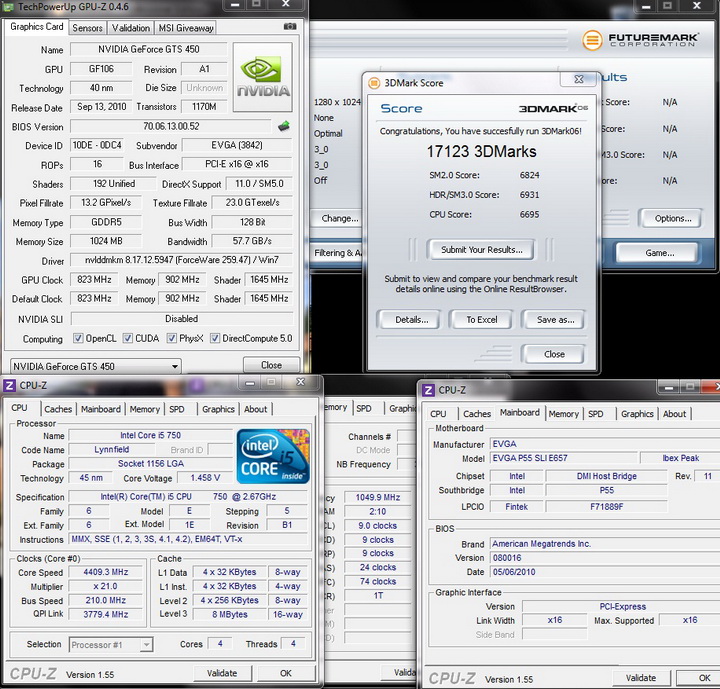Open Memory tab in right CPU-Z window

point(563,413)
